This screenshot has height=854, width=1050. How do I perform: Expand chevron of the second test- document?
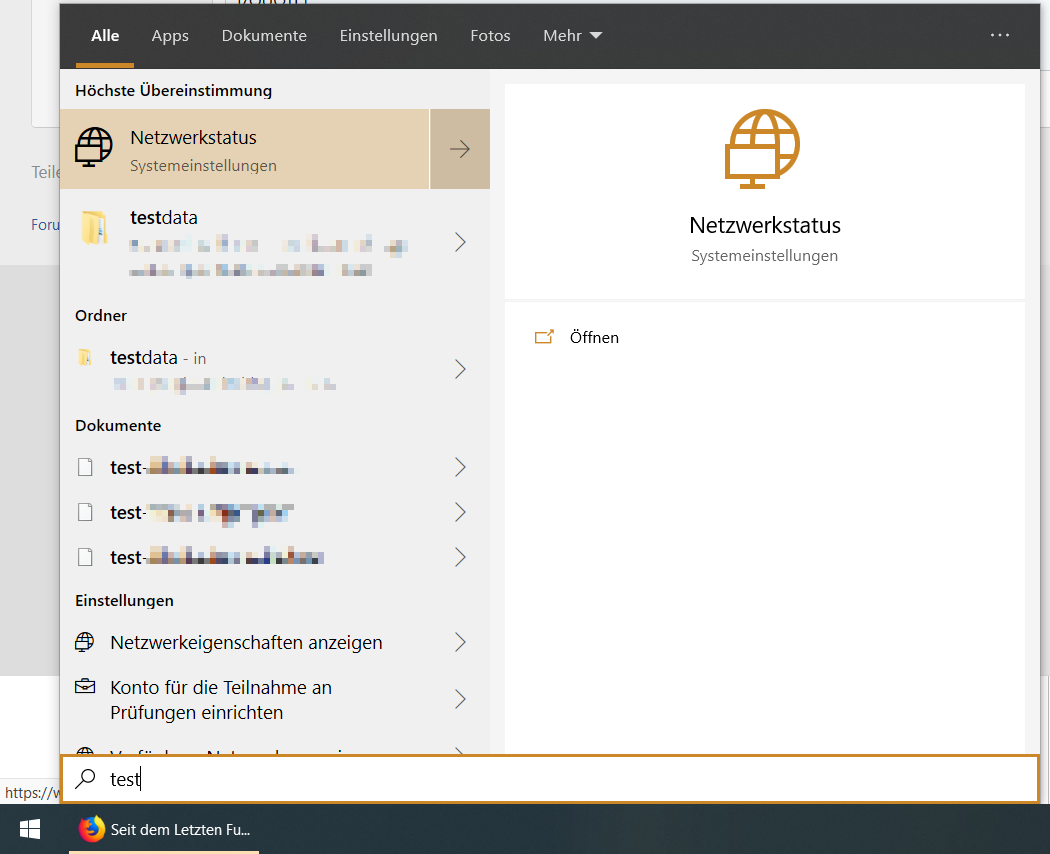pyautogui.click(x=460, y=512)
